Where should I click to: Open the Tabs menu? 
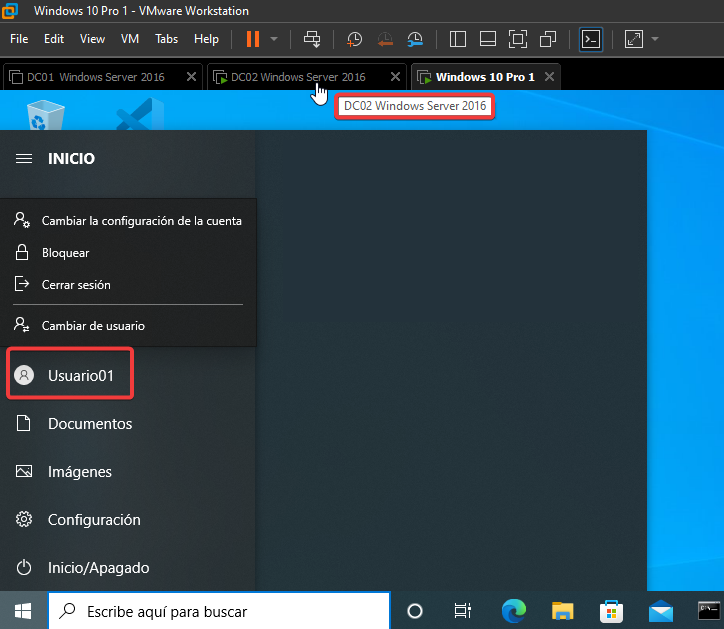coord(166,39)
